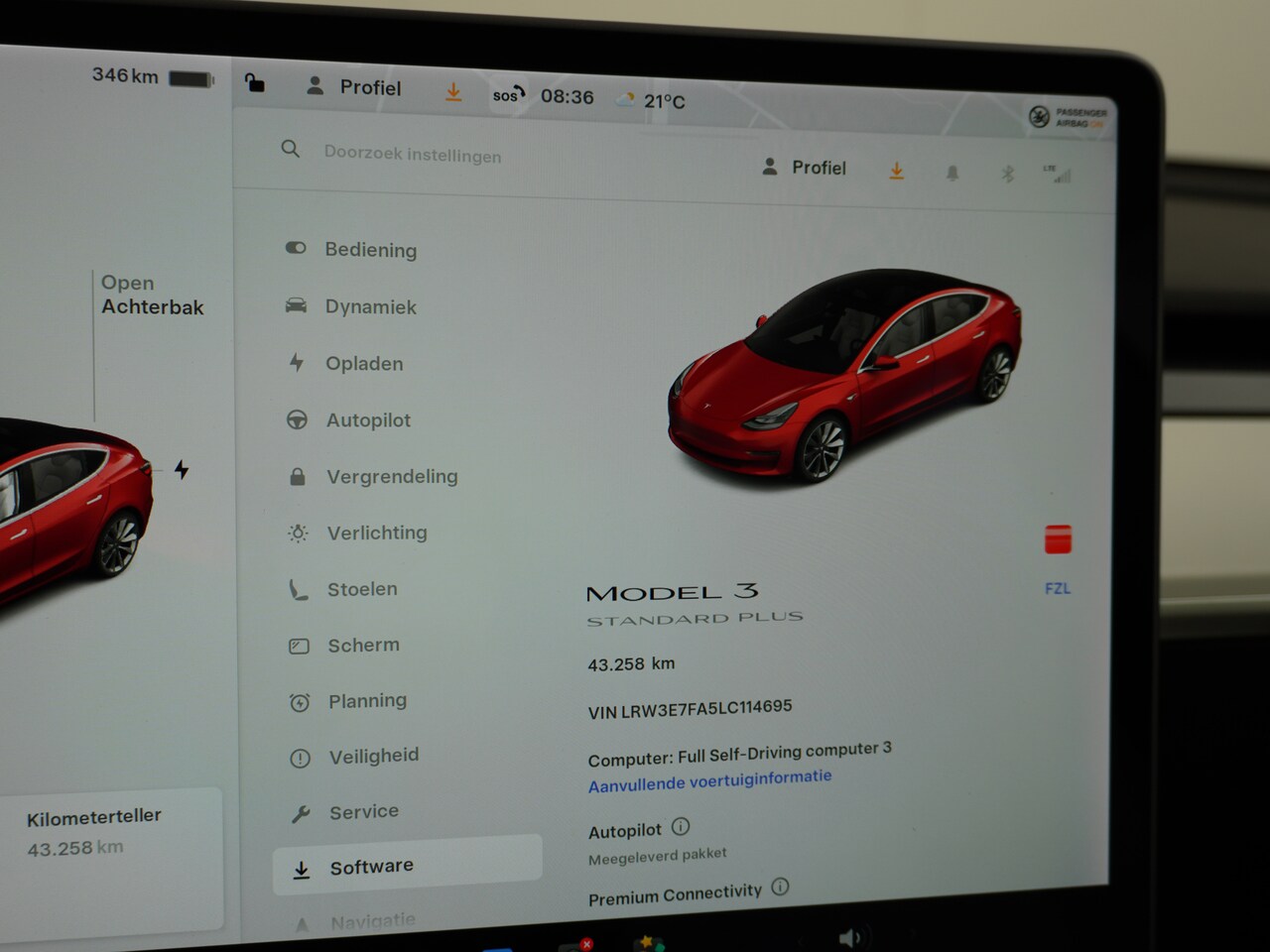The image size is (1270, 952).
Task: Select the Software menu item
Action: point(371,867)
